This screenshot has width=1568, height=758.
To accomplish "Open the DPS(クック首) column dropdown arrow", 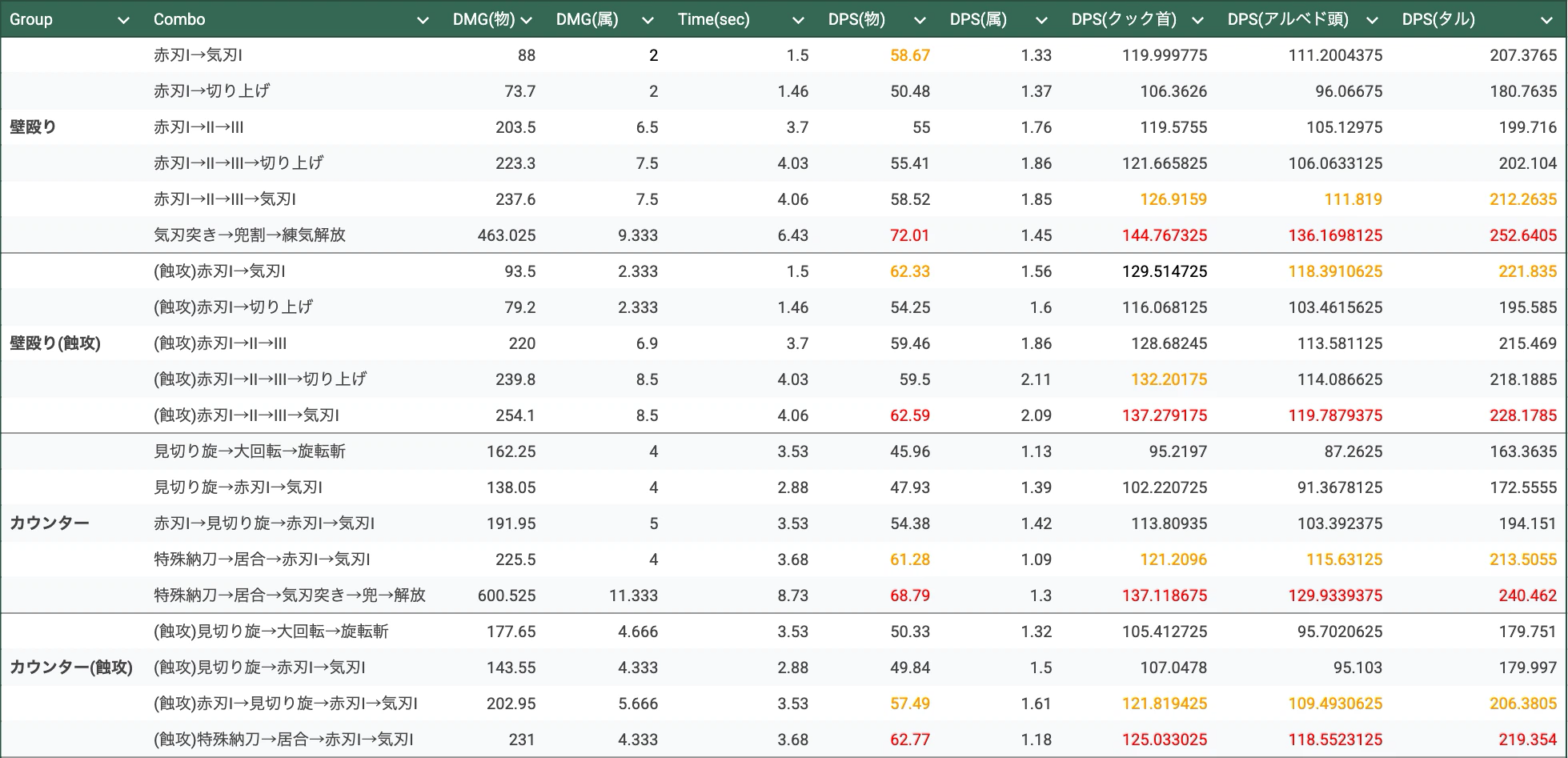I will [1197, 21].
